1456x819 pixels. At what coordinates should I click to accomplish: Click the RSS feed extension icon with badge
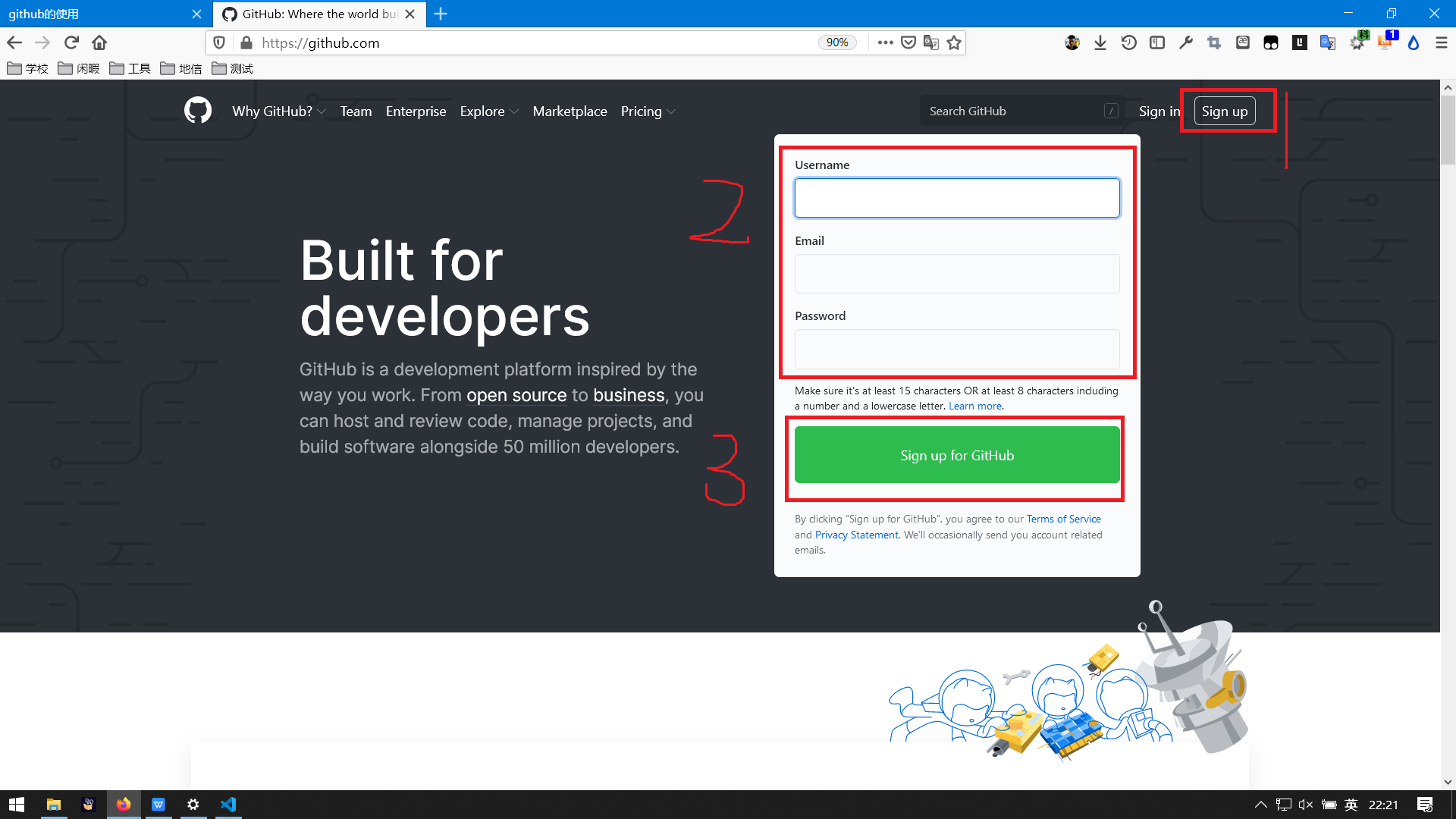[1386, 41]
